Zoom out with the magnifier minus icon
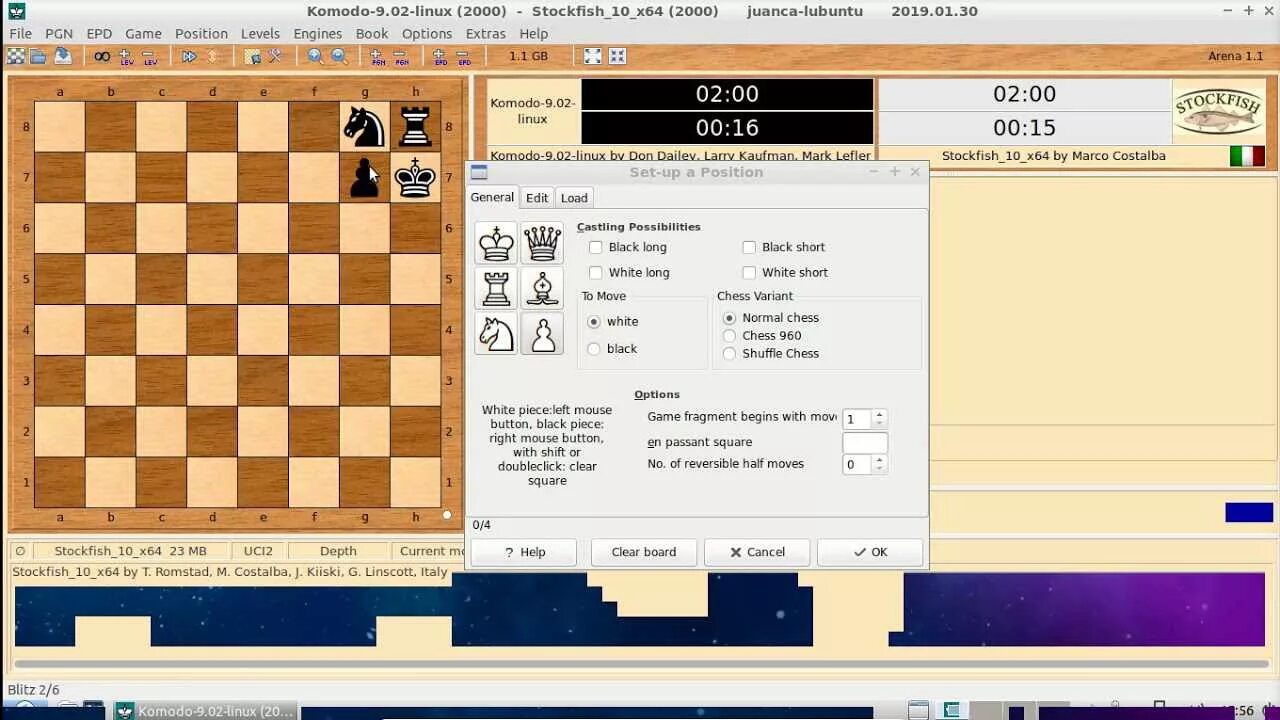Viewport: 1280px width, 720px height. pyautogui.click(x=339, y=56)
